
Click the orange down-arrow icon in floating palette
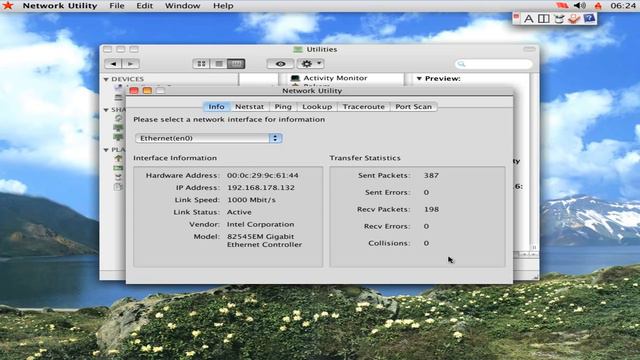tap(574, 19)
